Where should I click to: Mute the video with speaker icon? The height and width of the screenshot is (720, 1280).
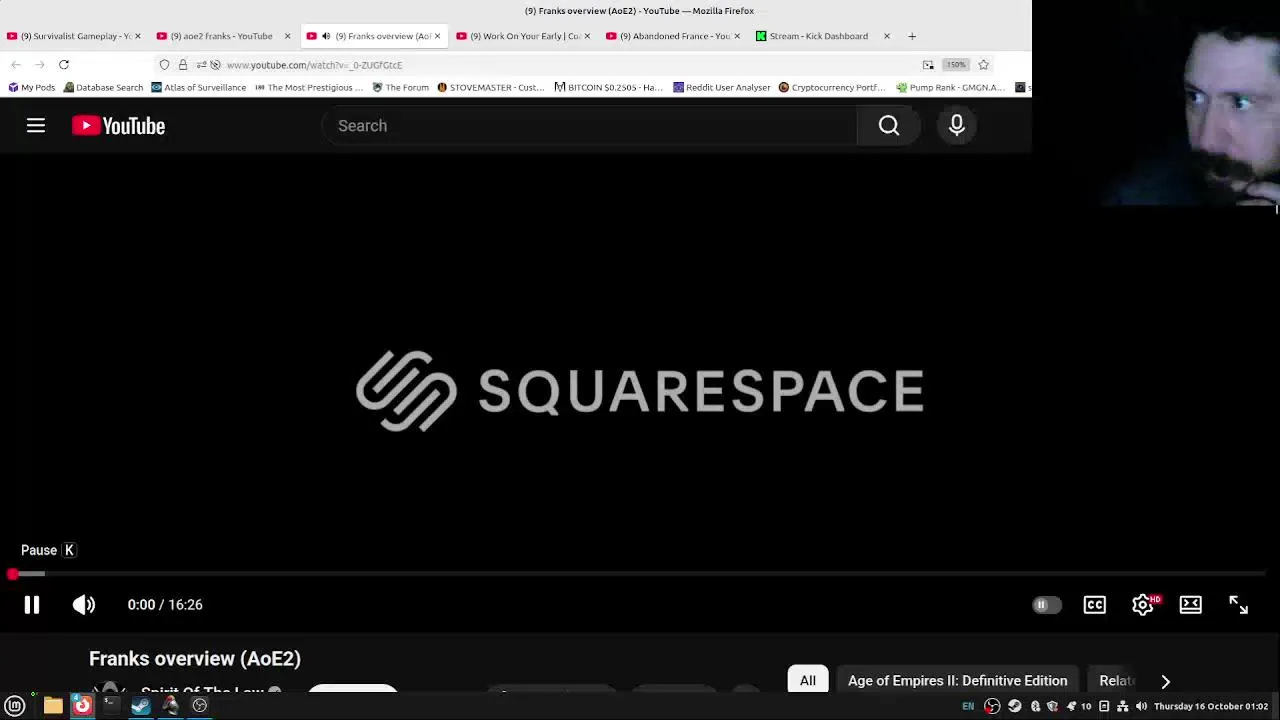[x=84, y=604]
